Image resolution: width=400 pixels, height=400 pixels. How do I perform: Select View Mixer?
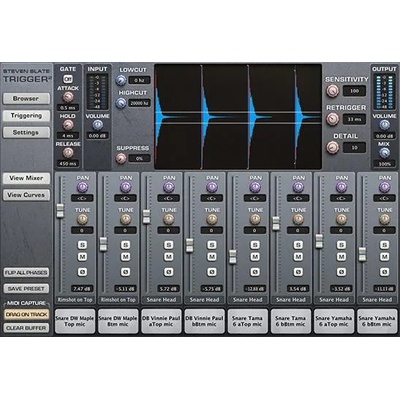(x=26, y=178)
